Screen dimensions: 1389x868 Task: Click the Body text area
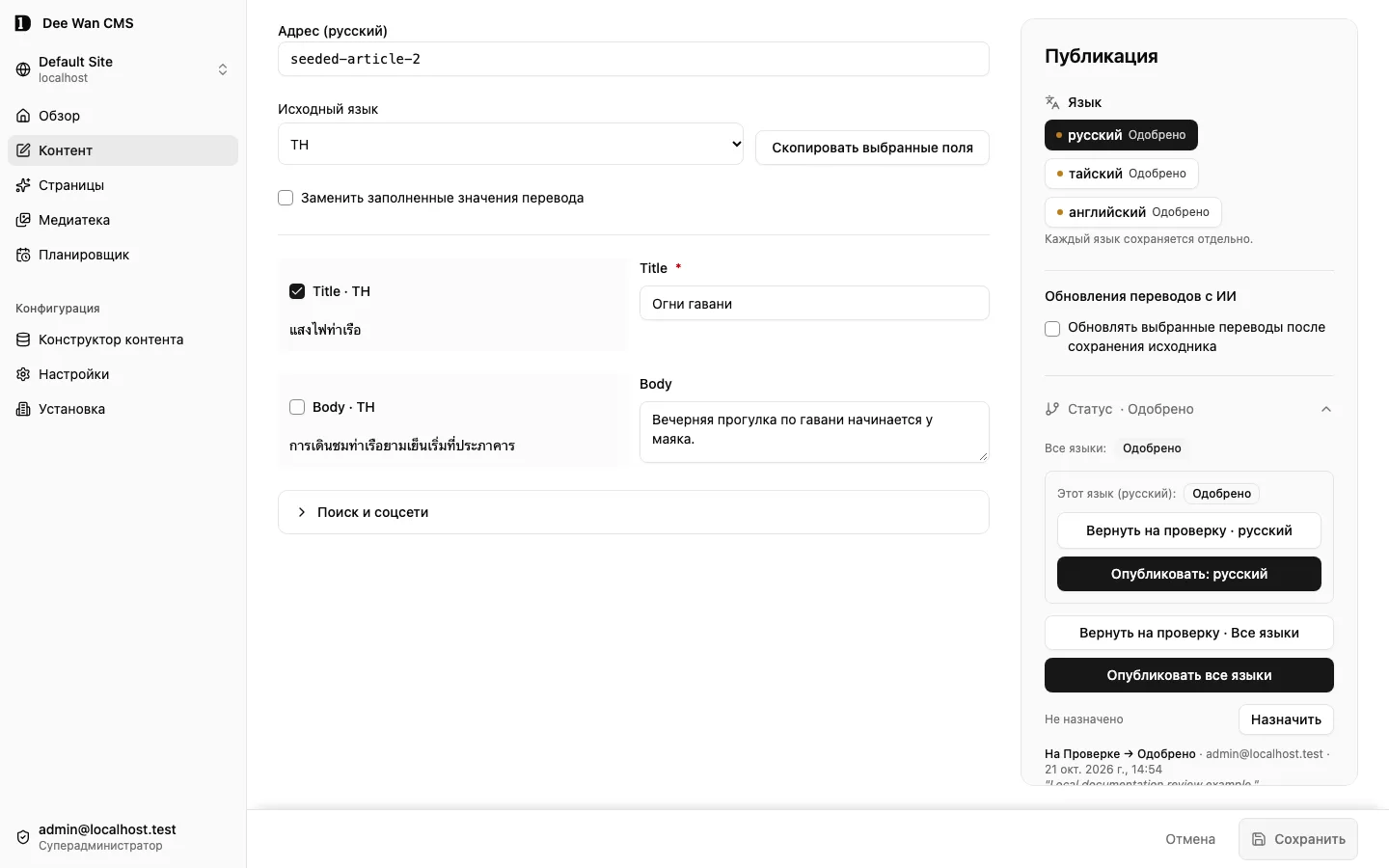[x=814, y=432]
